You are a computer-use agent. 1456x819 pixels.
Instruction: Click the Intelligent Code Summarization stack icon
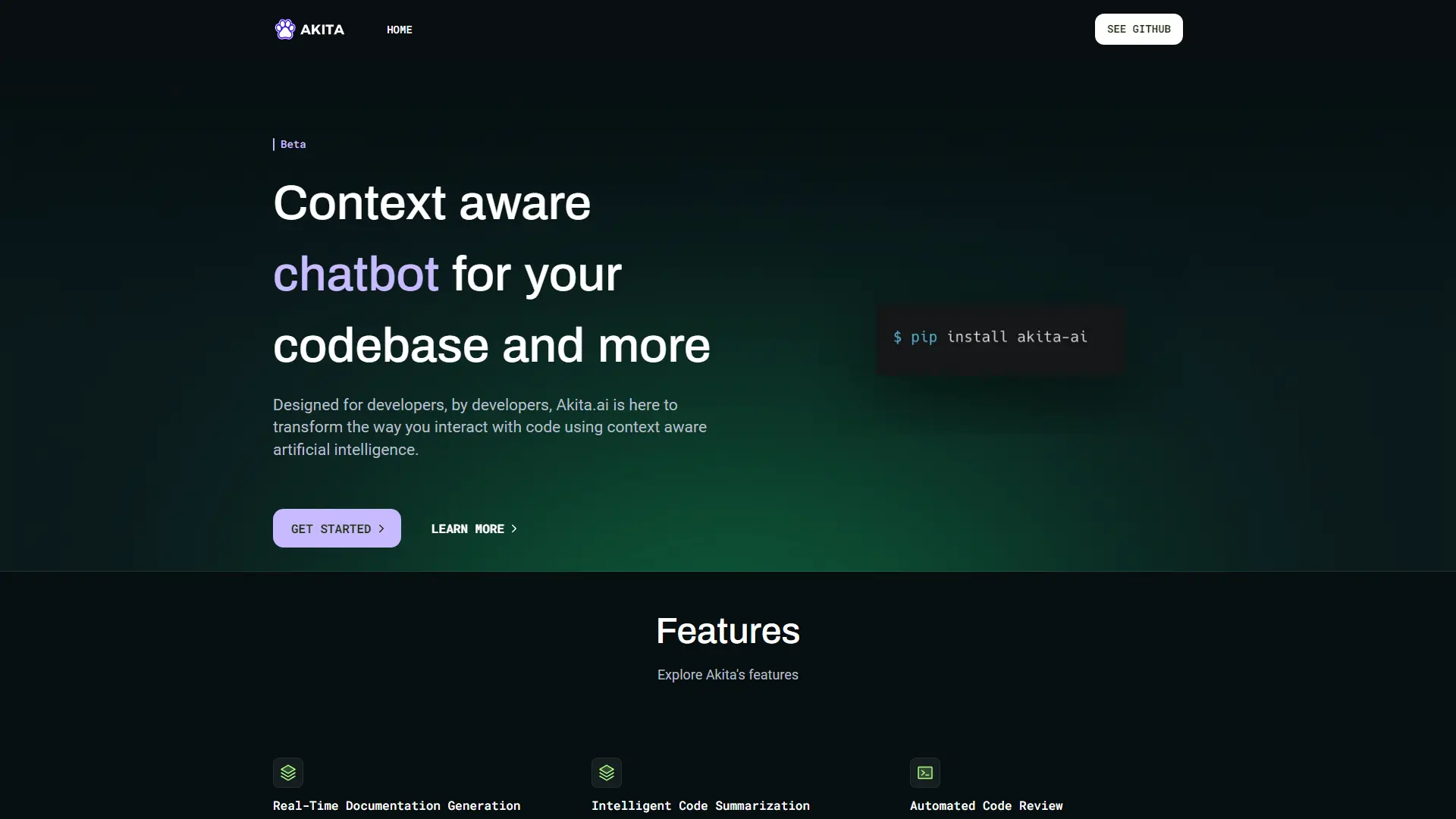tap(607, 773)
